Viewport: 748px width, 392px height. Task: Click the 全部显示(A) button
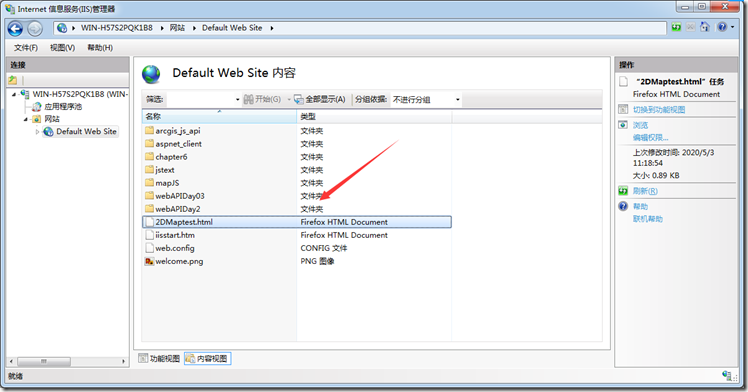pos(320,99)
